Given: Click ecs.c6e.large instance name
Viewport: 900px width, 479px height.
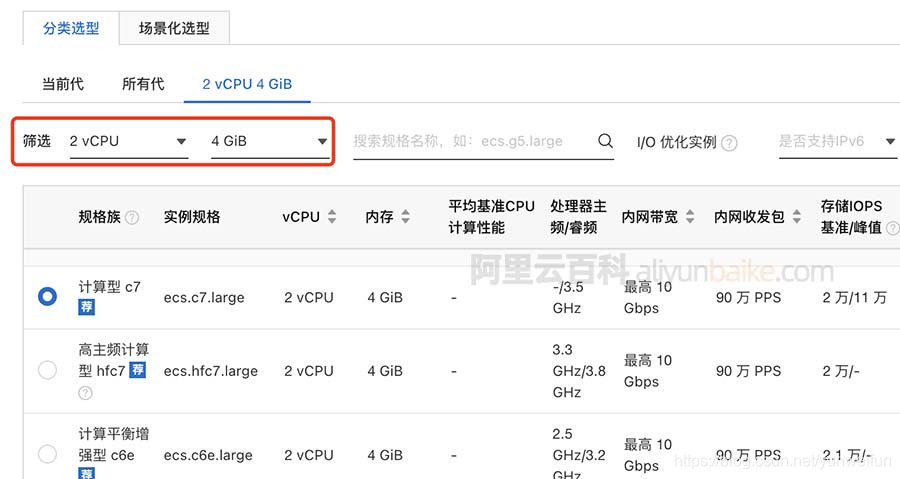Looking at the screenshot, I should [x=208, y=455].
